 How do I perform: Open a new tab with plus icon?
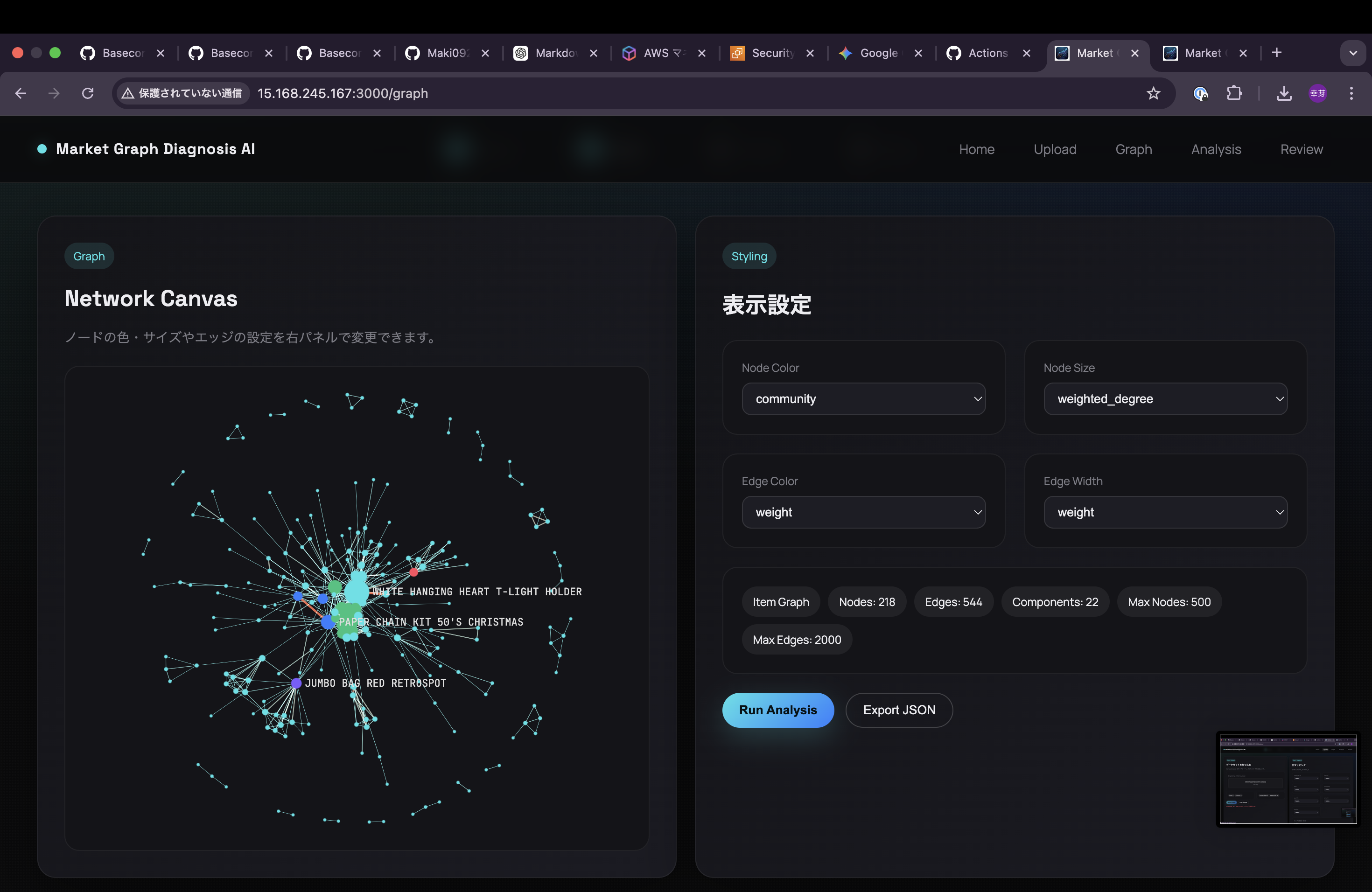[1277, 53]
